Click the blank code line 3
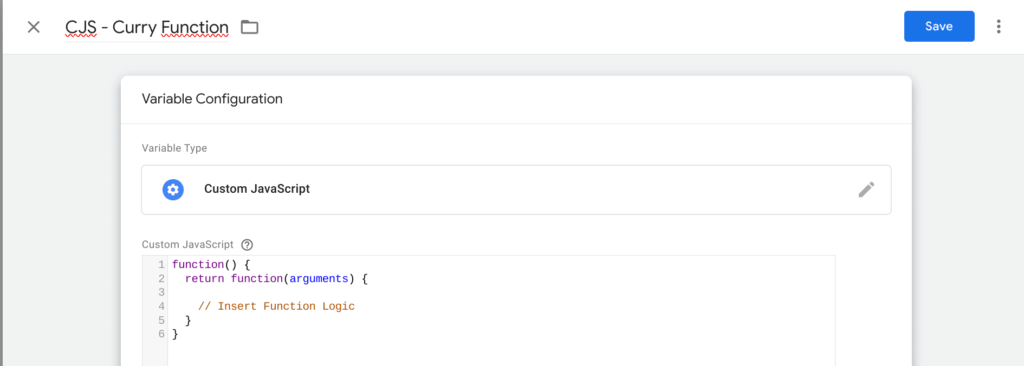1024x366 pixels. coord(502,293)
